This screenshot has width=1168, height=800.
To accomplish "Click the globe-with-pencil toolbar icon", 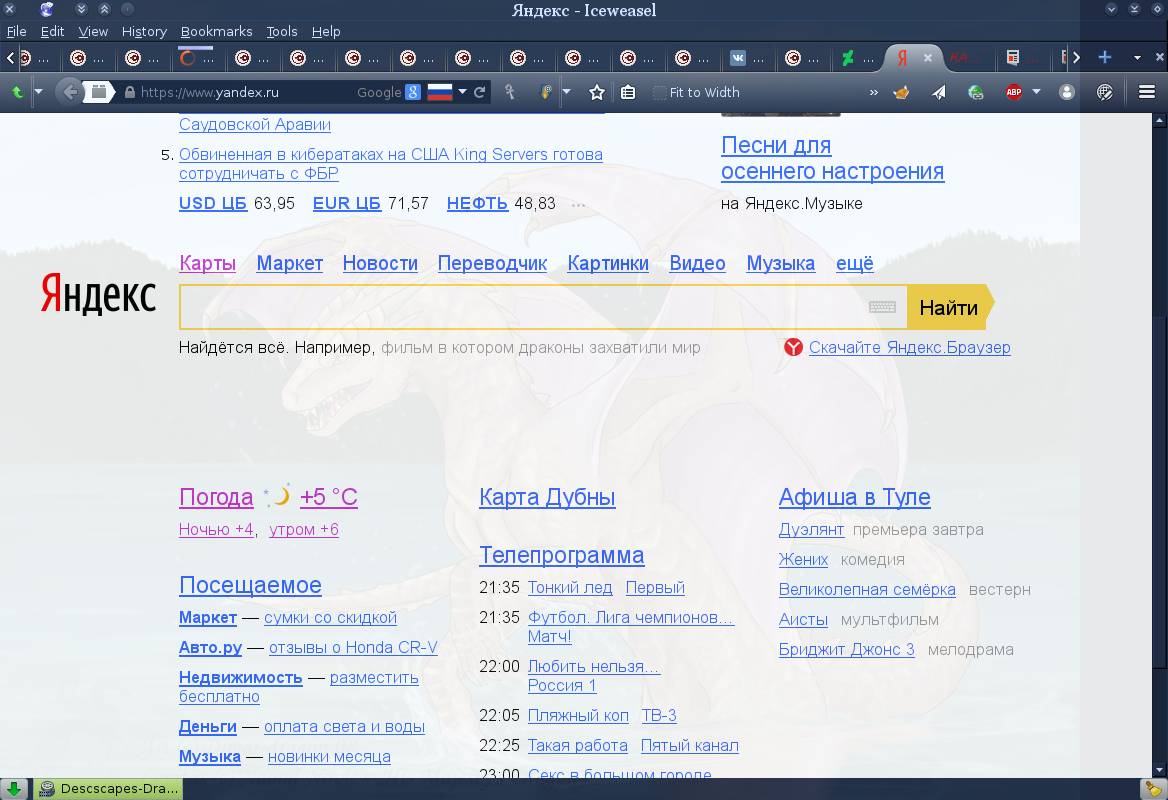I will [x=1105, y=92].
